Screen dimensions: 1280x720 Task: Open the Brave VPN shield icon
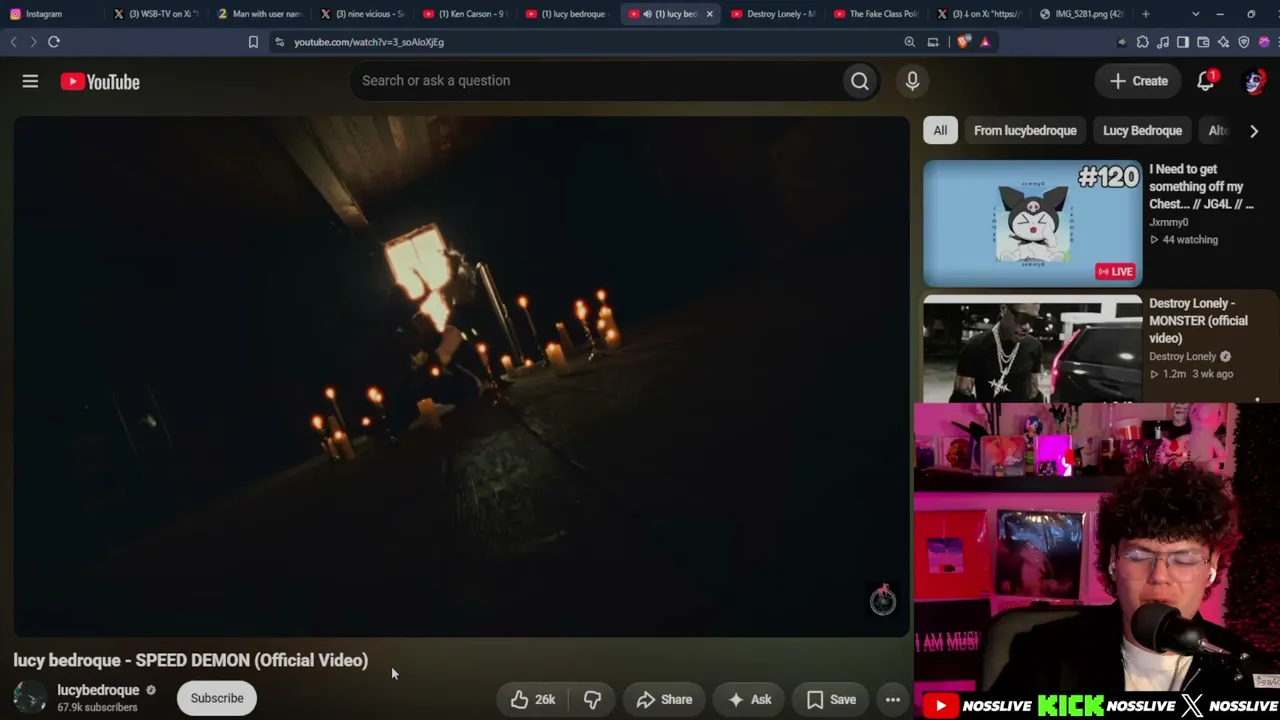(x=1244, y=42)
